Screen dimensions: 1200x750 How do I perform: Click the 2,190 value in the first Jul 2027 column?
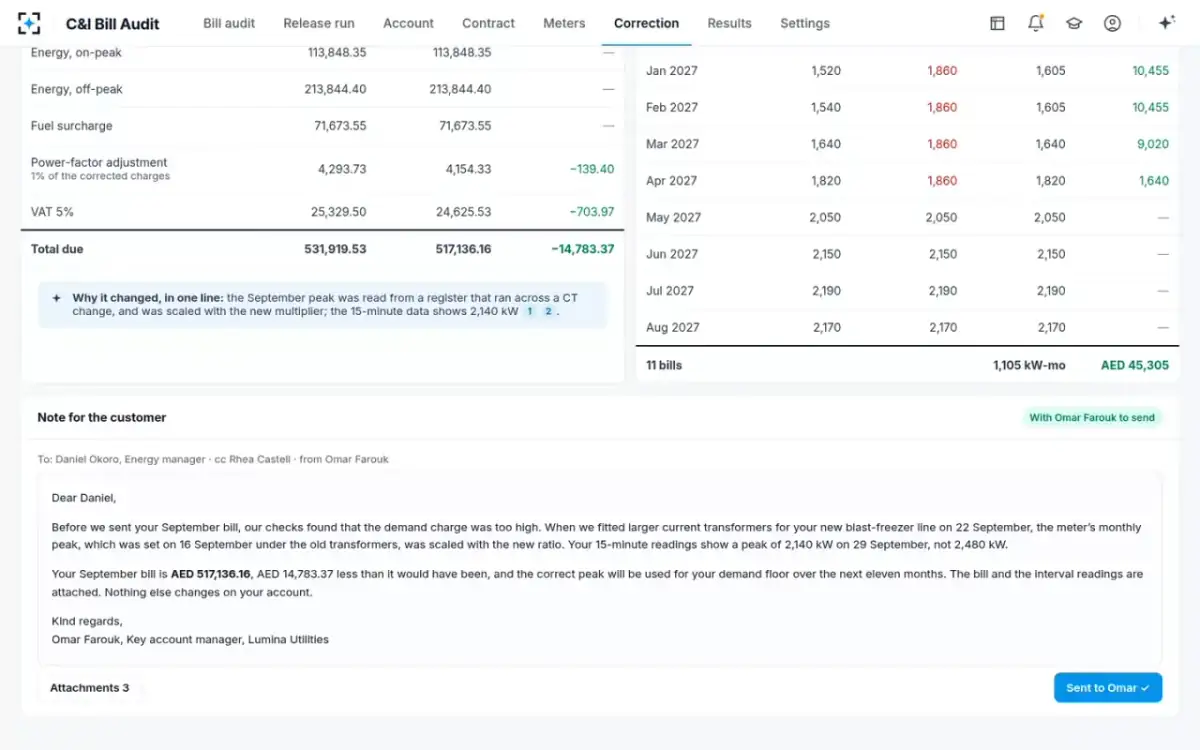coord(826,291)
